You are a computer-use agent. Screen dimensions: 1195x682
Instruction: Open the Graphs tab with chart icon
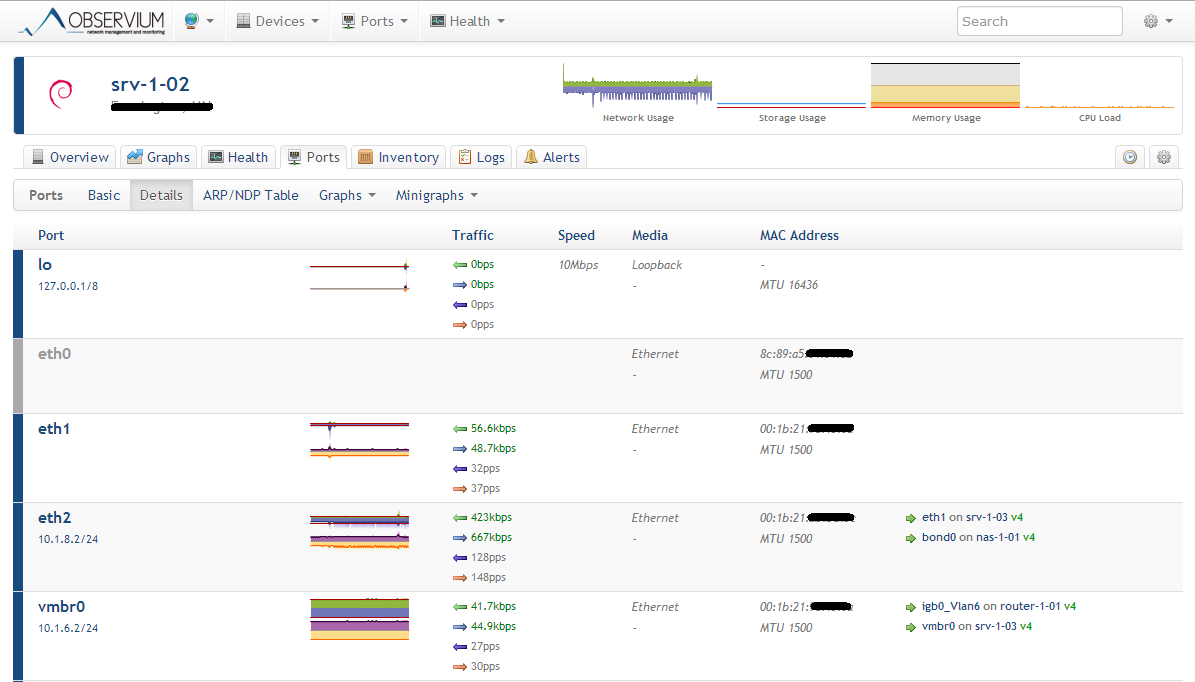pyautogui.click(x=138, y=157)
